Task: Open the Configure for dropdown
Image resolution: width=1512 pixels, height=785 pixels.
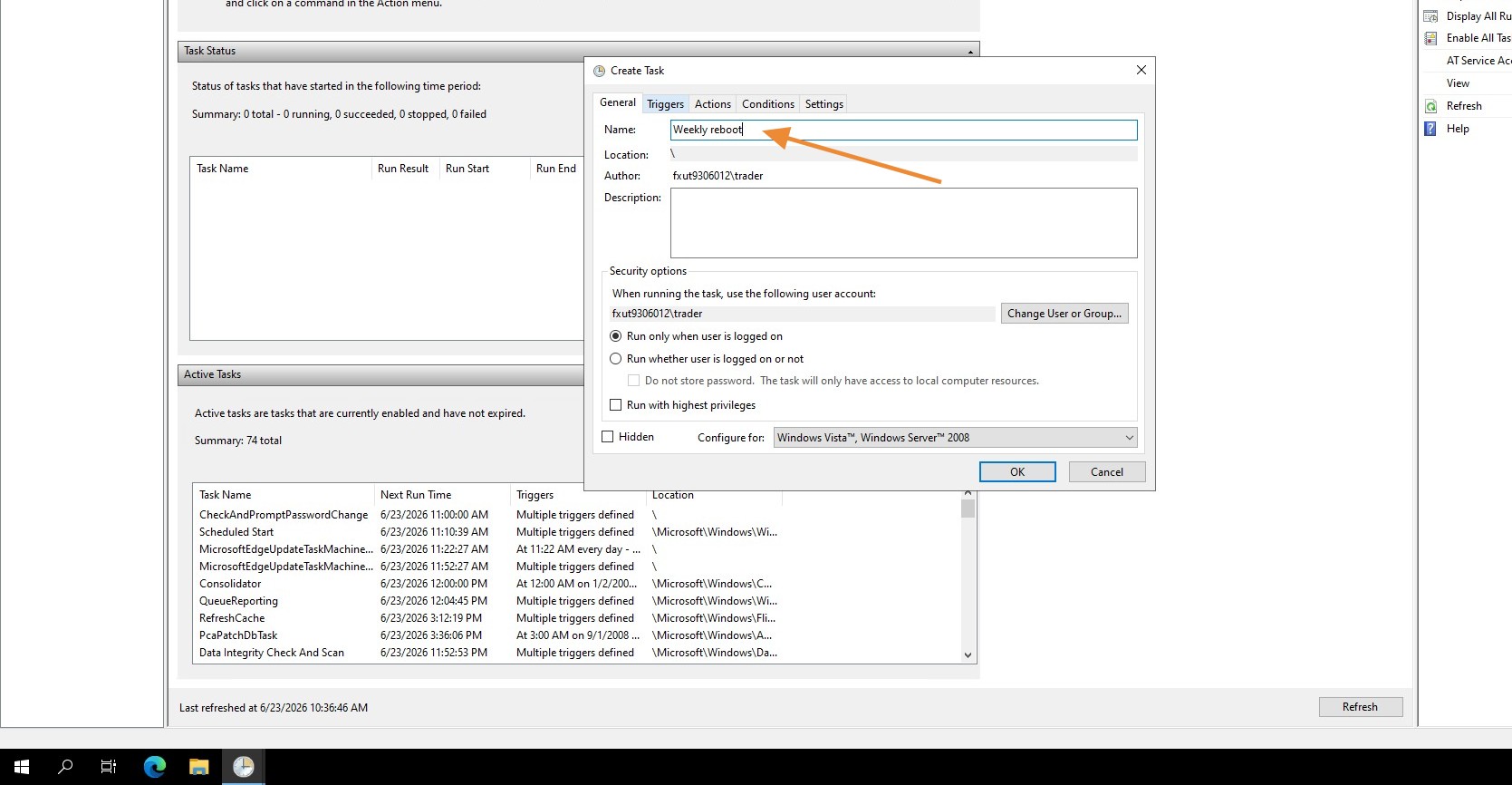Action: 955,438
